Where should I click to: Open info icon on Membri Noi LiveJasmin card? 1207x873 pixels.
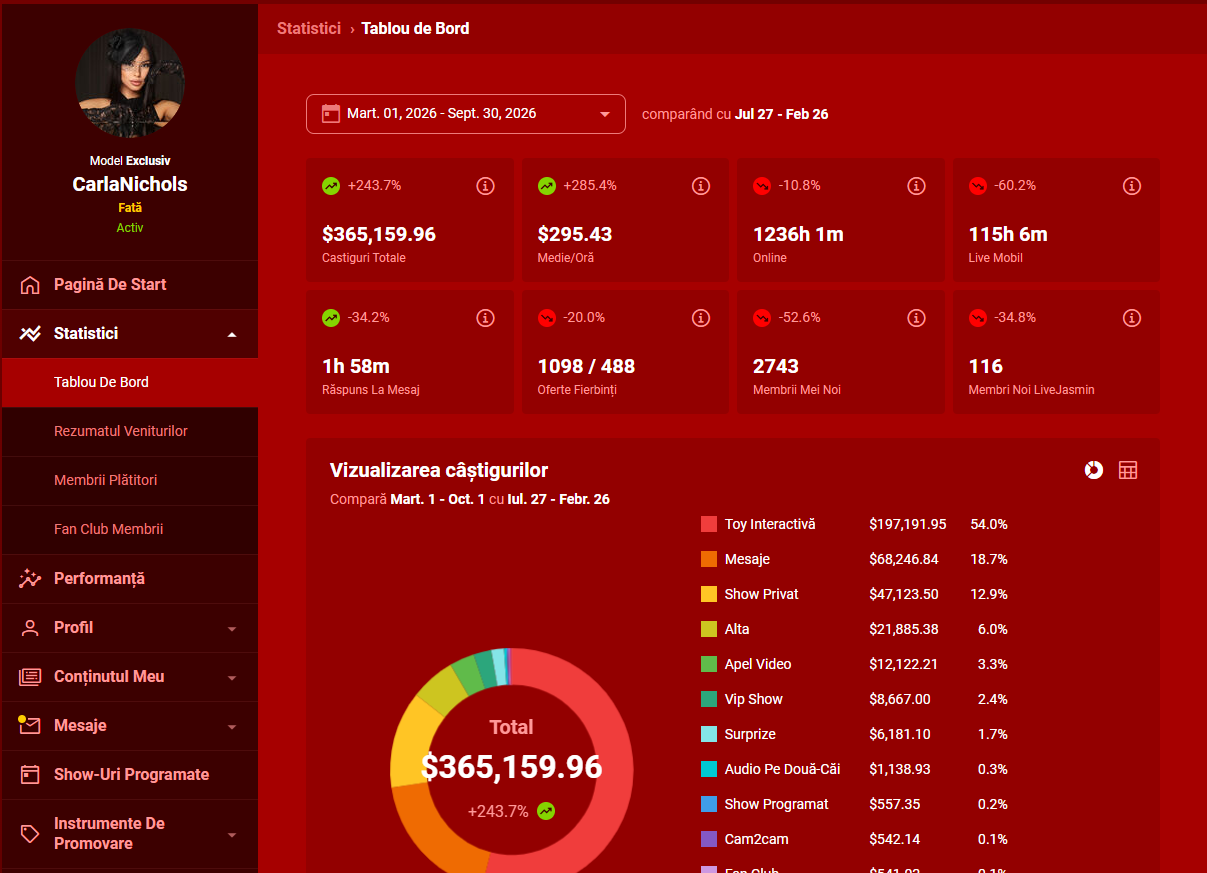pos(1132,318)
